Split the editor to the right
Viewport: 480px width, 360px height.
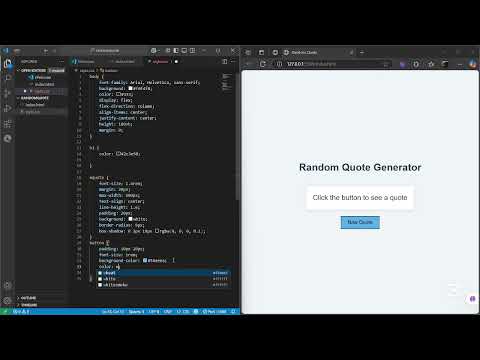[225, 61]
